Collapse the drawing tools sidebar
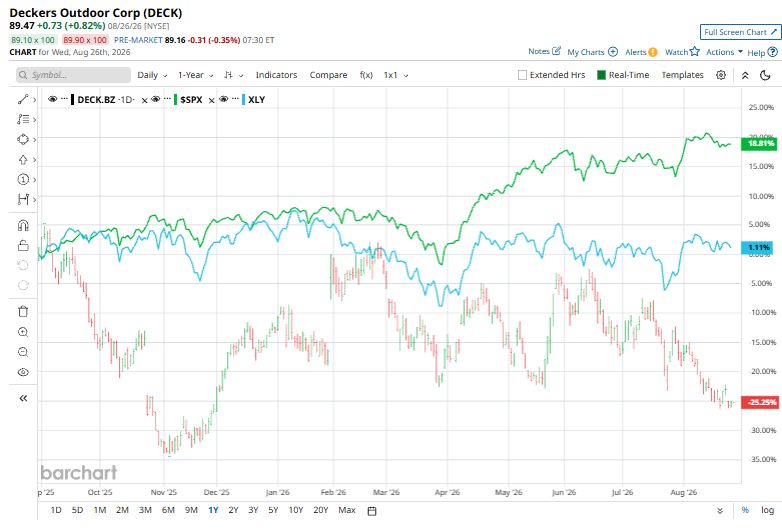 (23, 398)
